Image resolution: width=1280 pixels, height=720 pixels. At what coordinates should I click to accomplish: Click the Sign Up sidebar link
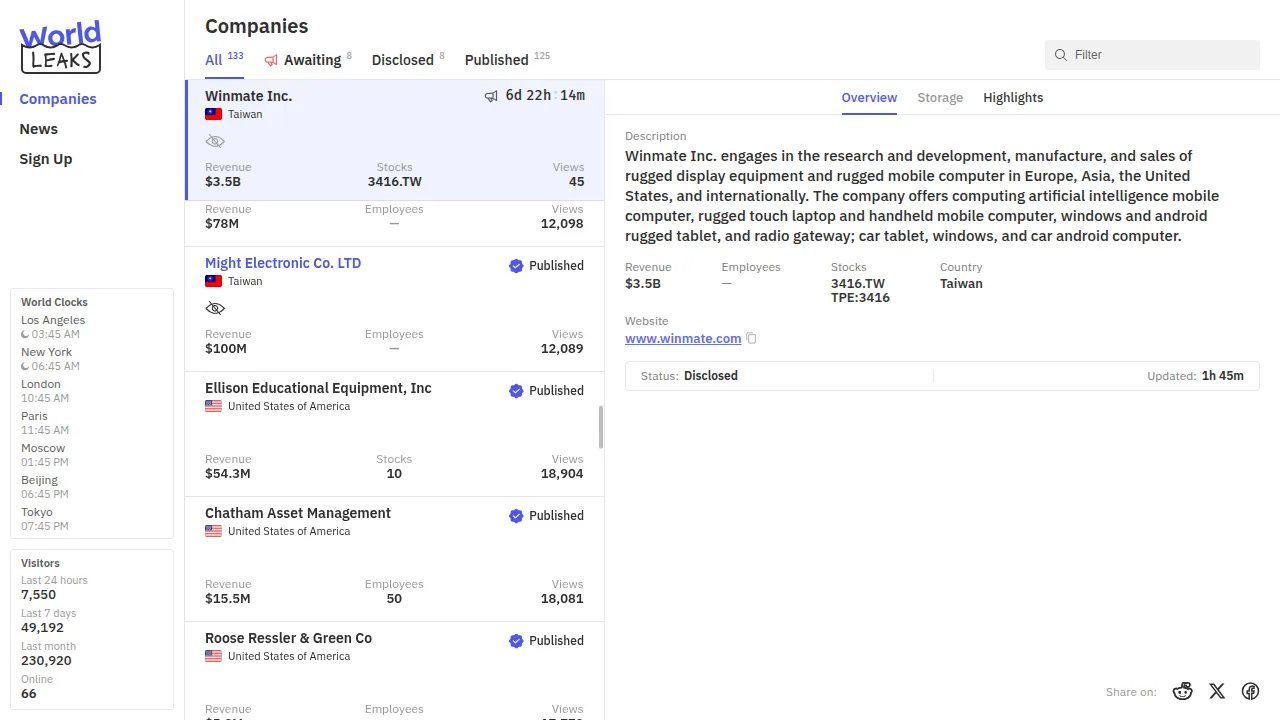[46, 159]
